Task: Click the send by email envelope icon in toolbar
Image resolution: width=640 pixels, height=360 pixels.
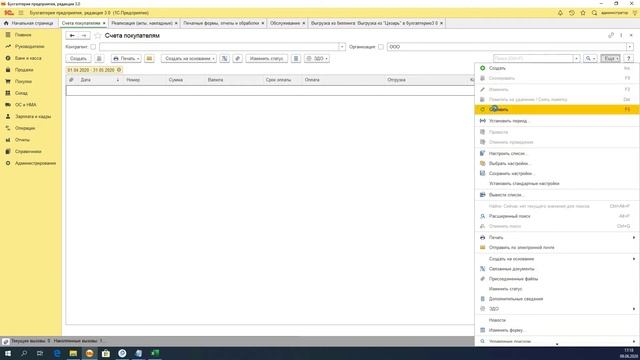Action: pyautogui.click(x=149, y=59)
